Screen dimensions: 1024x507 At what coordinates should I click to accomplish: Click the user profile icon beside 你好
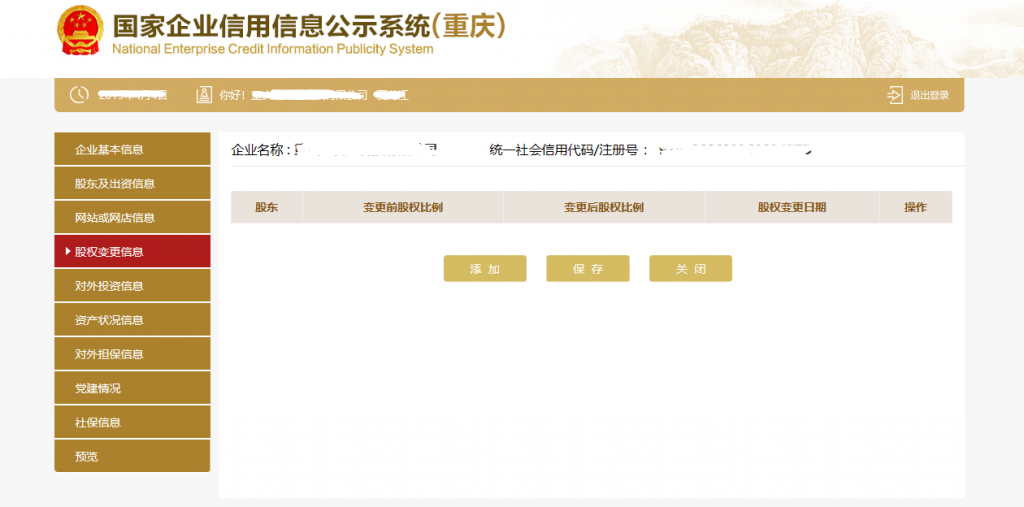tap(204, 95)
